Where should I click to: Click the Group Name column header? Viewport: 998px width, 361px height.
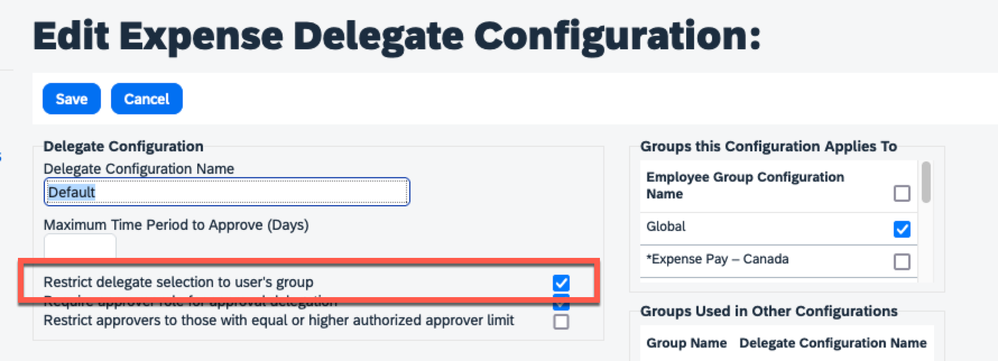click(x=687, y=343)
